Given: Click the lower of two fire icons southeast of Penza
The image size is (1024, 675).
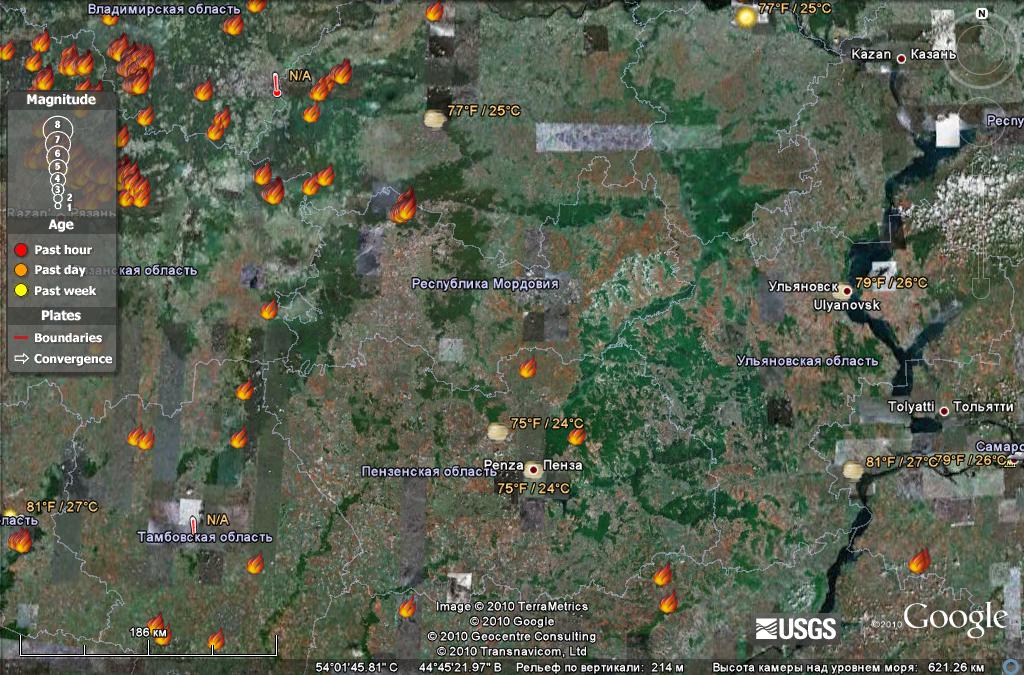Looking at the screenshot, I should (668, 601).
